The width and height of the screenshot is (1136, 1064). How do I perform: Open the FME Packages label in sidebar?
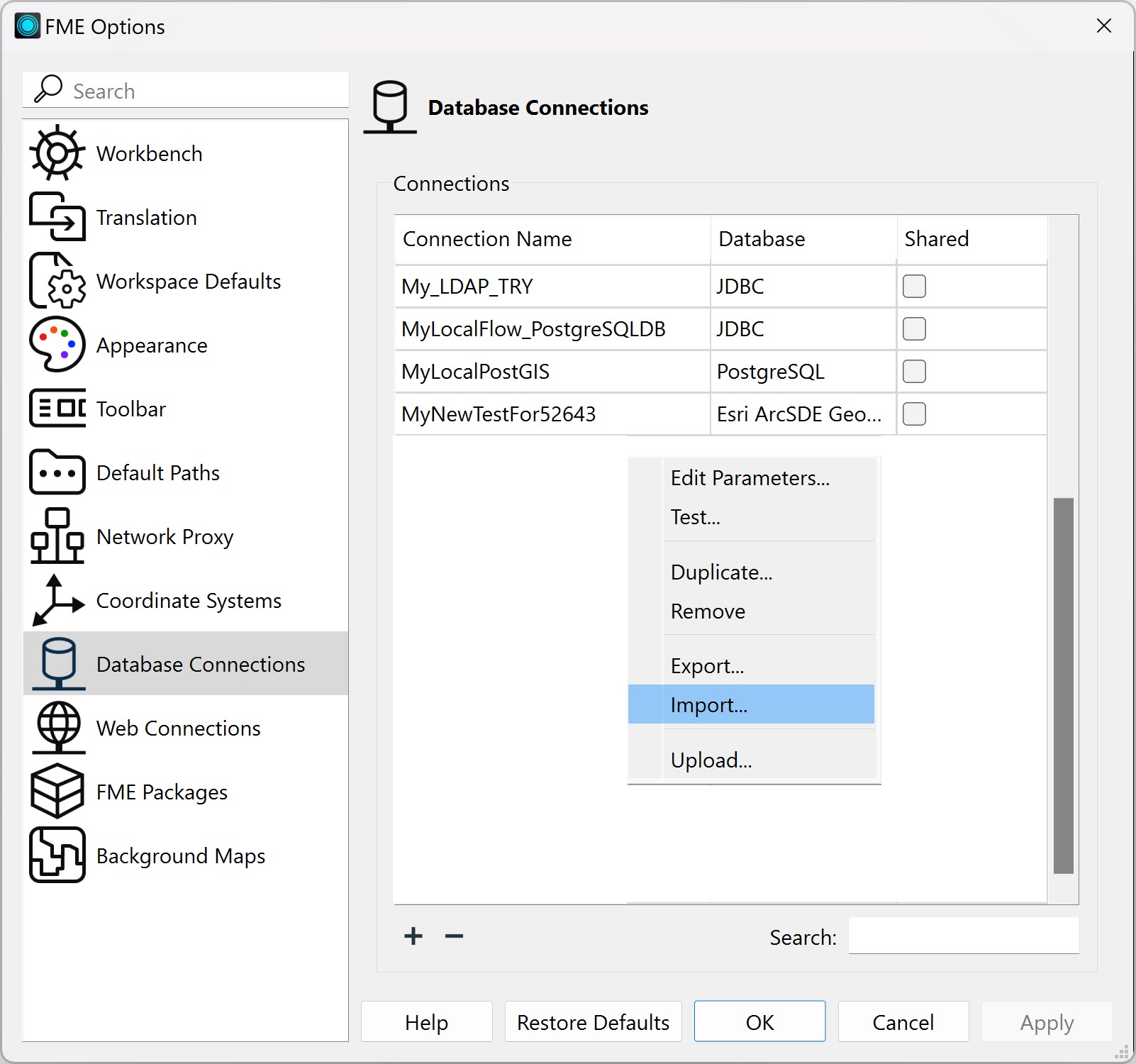pos(162,792)
